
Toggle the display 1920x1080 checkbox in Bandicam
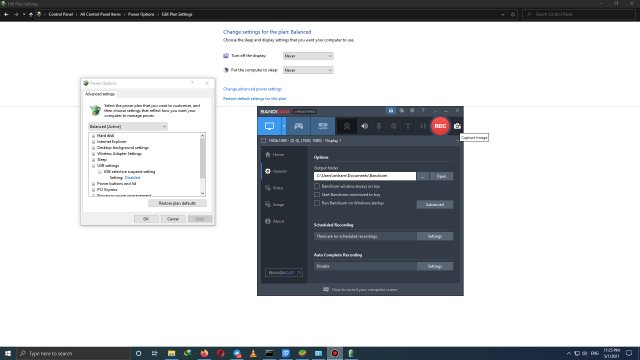[x=264, y=140]
